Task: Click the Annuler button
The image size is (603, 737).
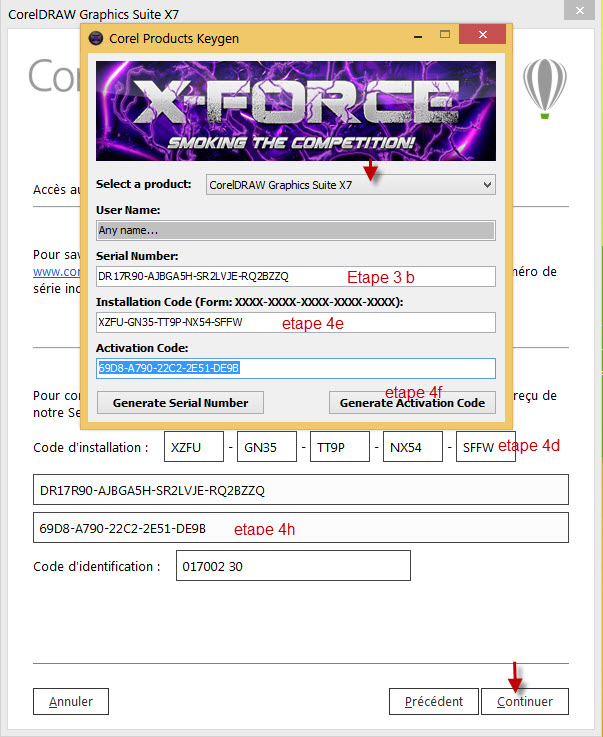Action: point(71,701)
